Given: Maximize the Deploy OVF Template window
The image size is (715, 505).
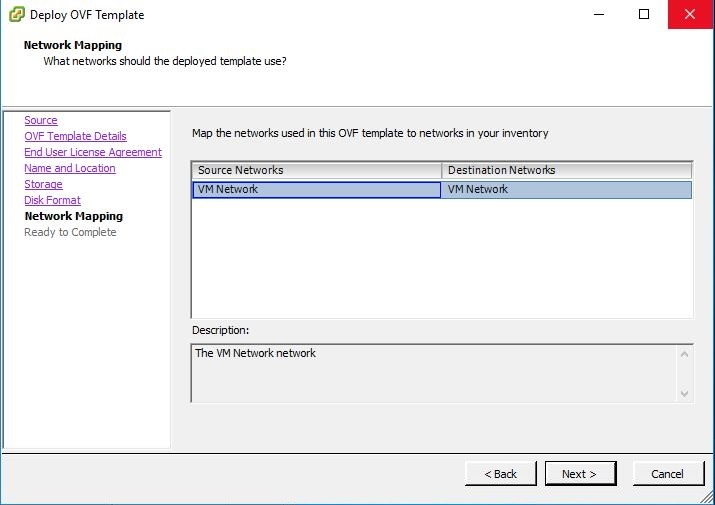Looking at the screenshot, I should (x=644, y=14).
